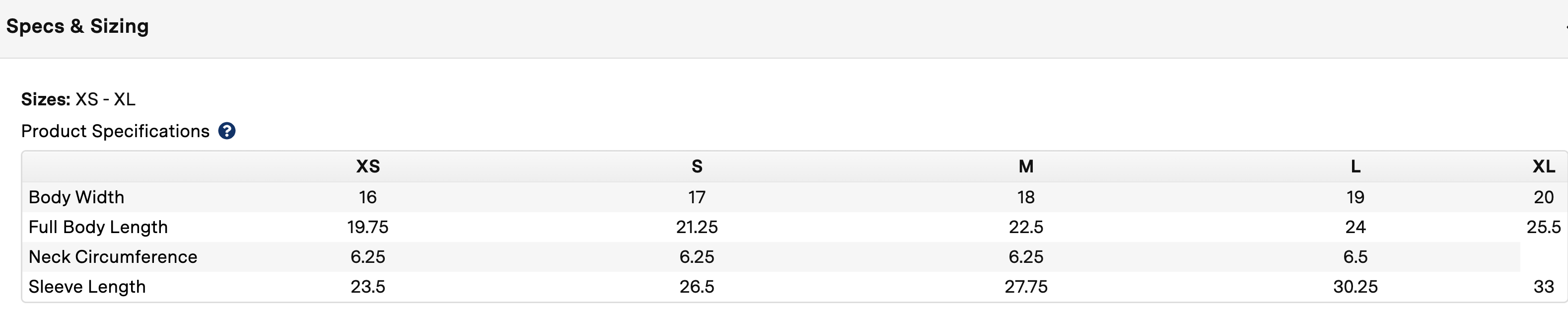Select the M Full Body Length value 22.5
The width and height of the screenshot is (1568, 324).
1026,227
